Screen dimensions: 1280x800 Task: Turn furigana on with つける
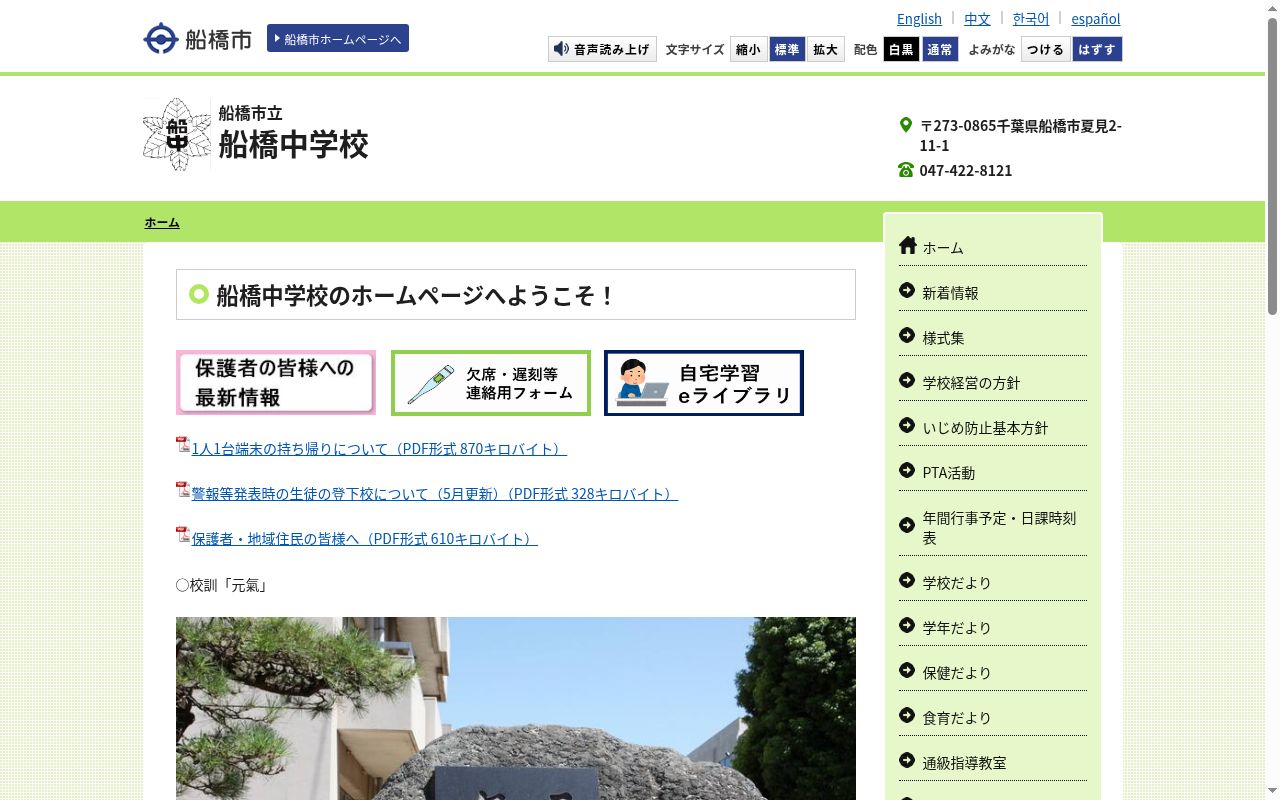point(1046,49)
